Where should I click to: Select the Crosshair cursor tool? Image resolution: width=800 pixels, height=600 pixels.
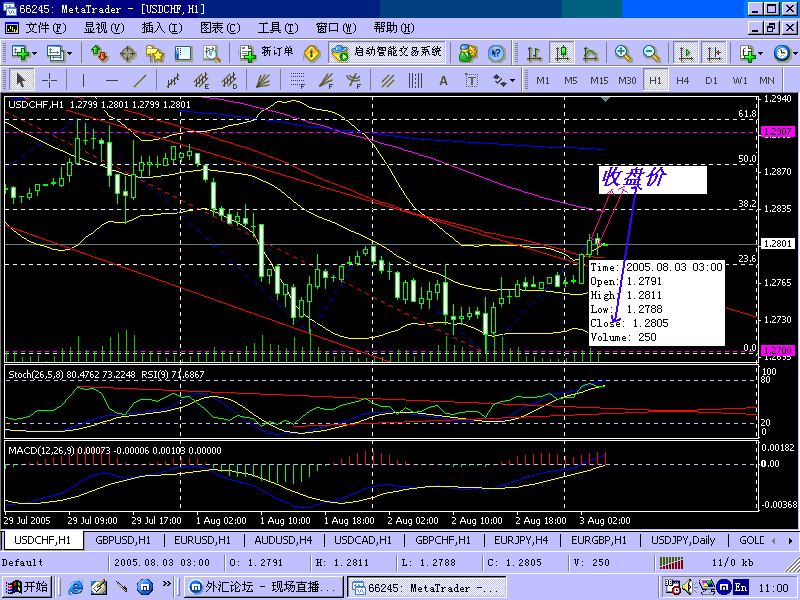(x=48, y=80)
